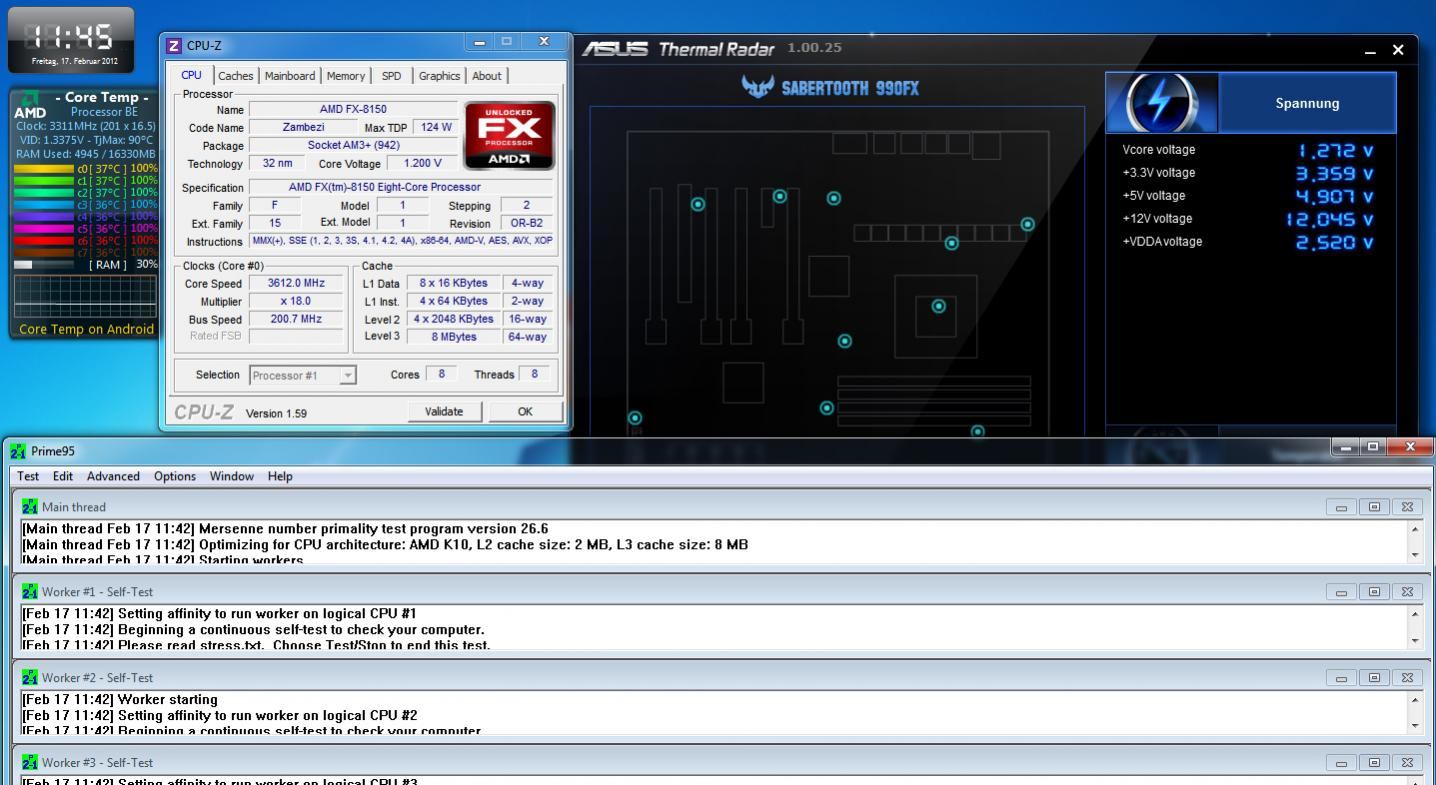
Task: Click the +VDDA voltage reading
Action: point(1335,243)
